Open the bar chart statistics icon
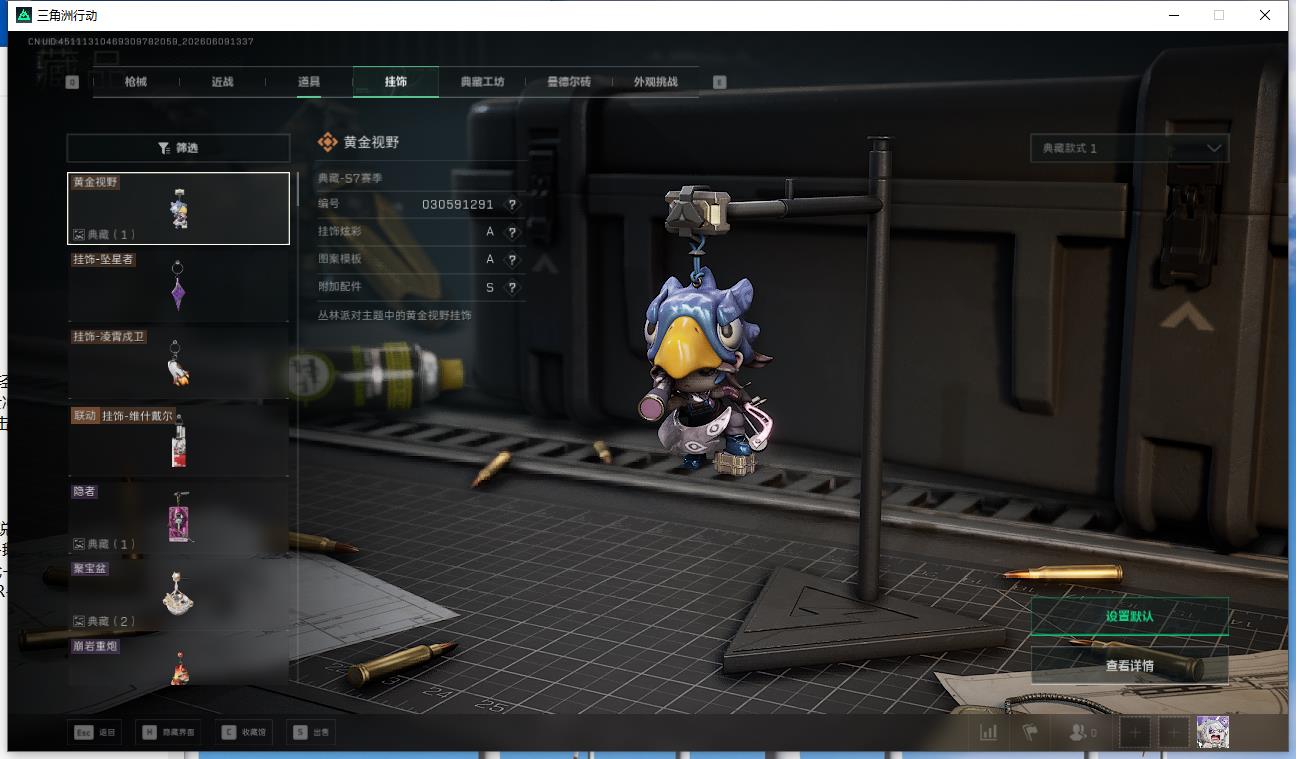Image resolution: width=1296 pixels, height=759 pixels. pos(989,732)
